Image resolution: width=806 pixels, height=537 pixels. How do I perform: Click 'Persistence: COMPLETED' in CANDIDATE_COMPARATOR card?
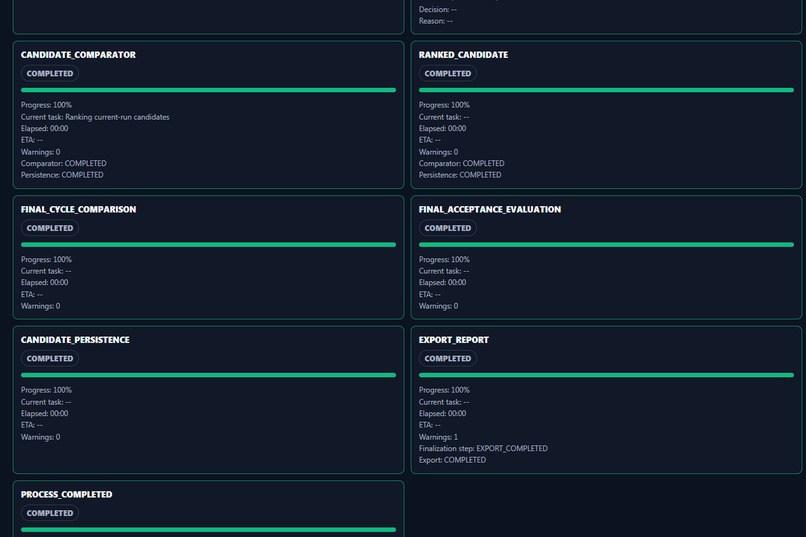pos(62,175)
